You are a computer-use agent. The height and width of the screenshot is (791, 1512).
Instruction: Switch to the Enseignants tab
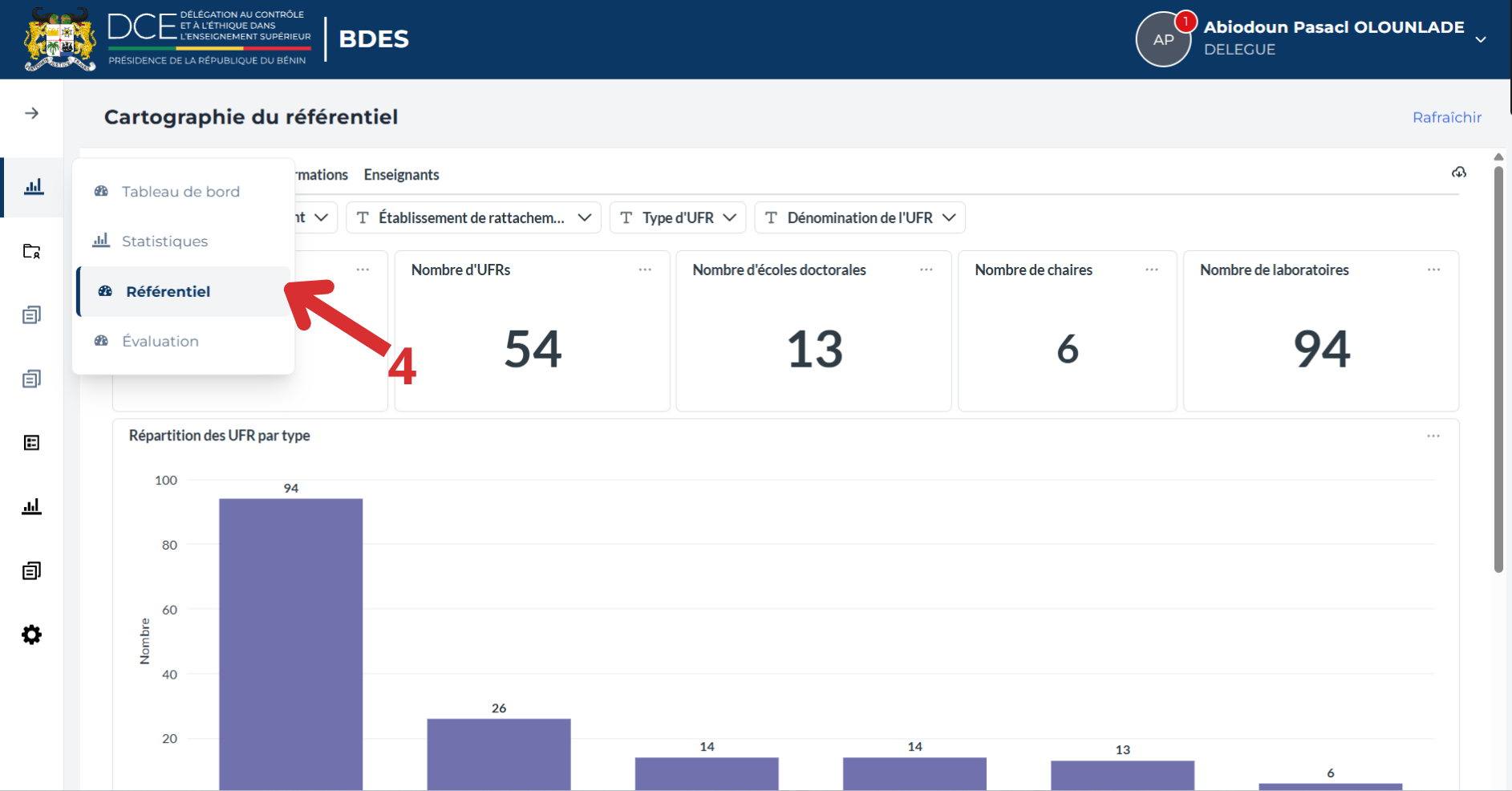pyautogui.click(x=401, y=175)
